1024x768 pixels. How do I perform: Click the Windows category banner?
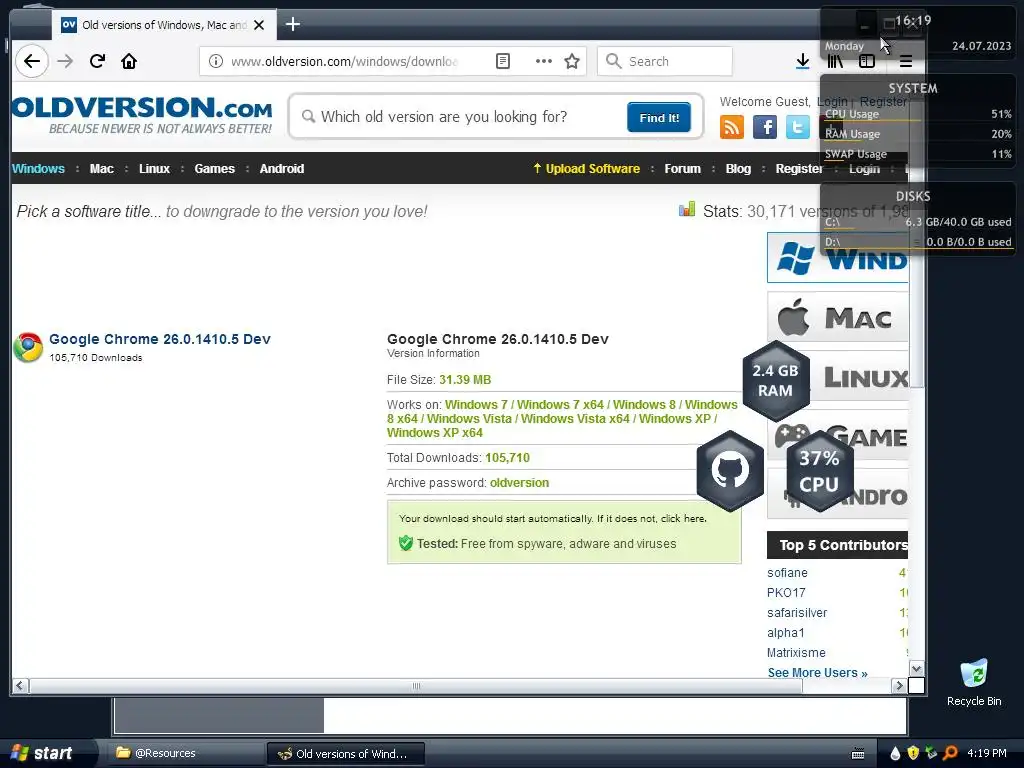point(838,257)
